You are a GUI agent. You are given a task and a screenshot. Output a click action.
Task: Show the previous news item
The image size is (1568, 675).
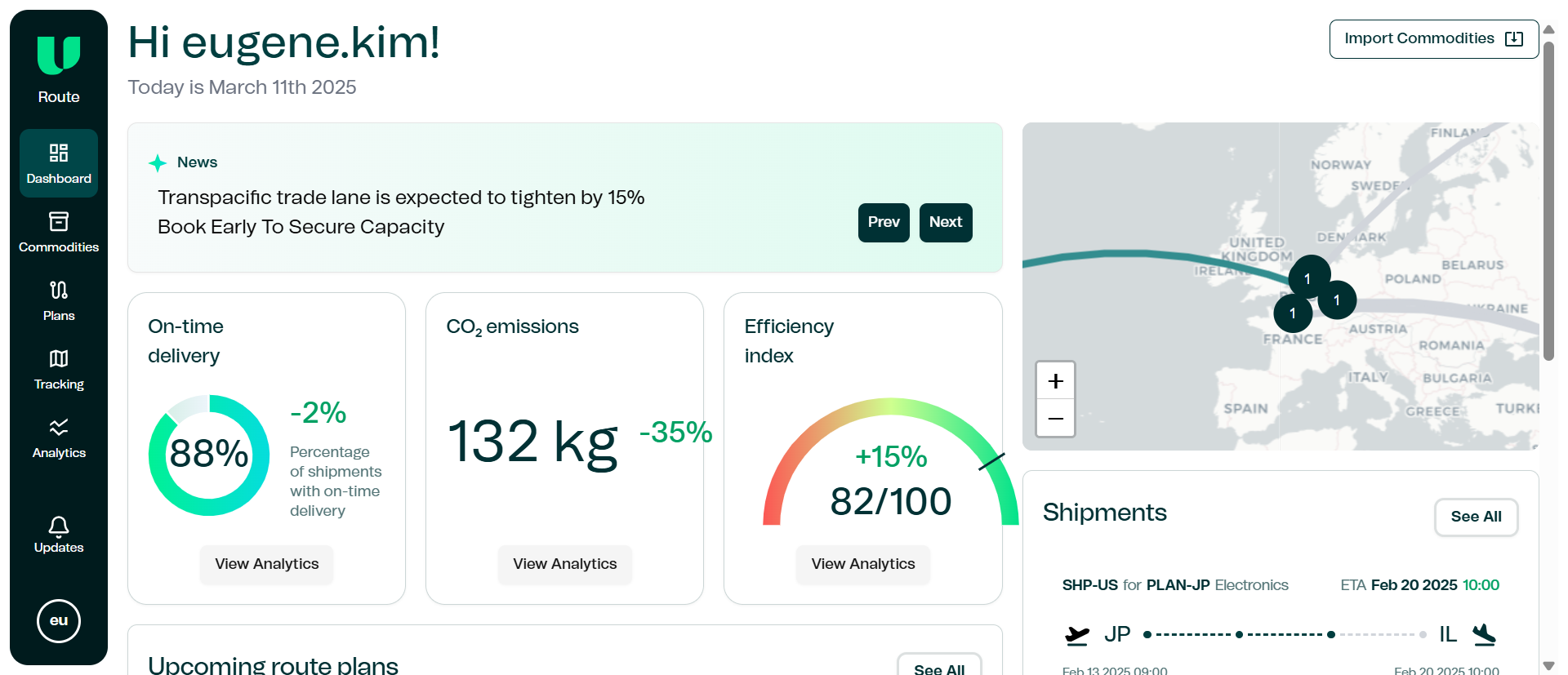pyautogui.click(x=884, y=223)
